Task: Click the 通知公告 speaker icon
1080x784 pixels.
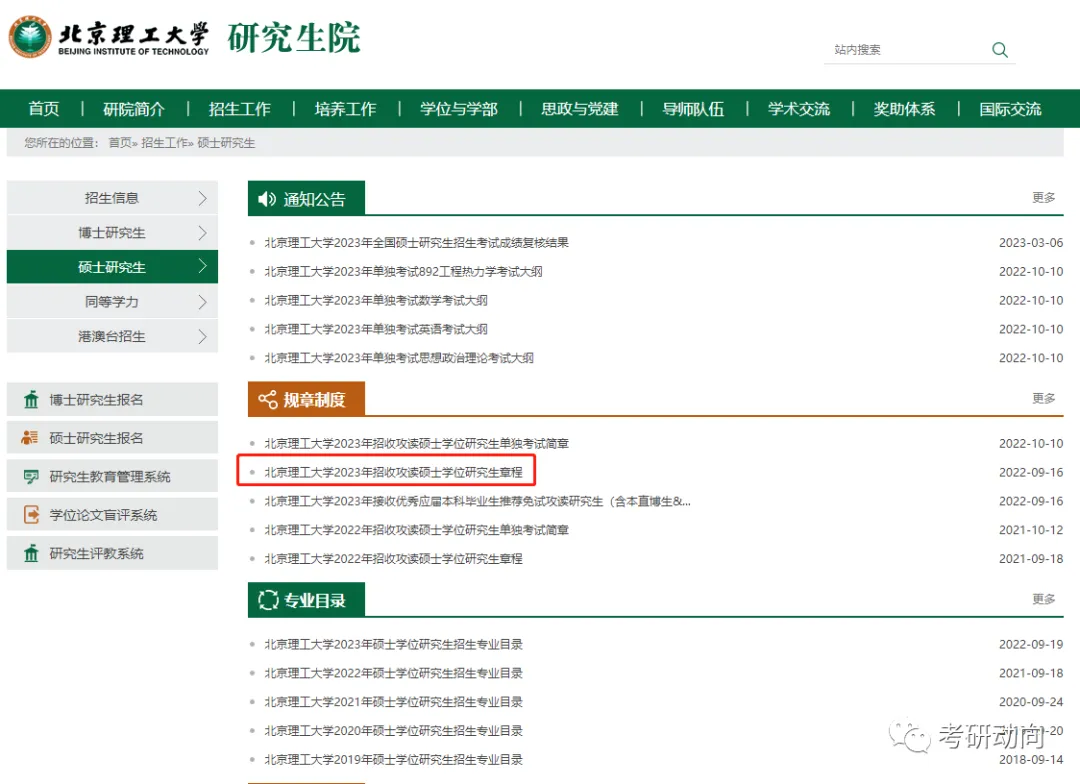Action: click(267, 199)
